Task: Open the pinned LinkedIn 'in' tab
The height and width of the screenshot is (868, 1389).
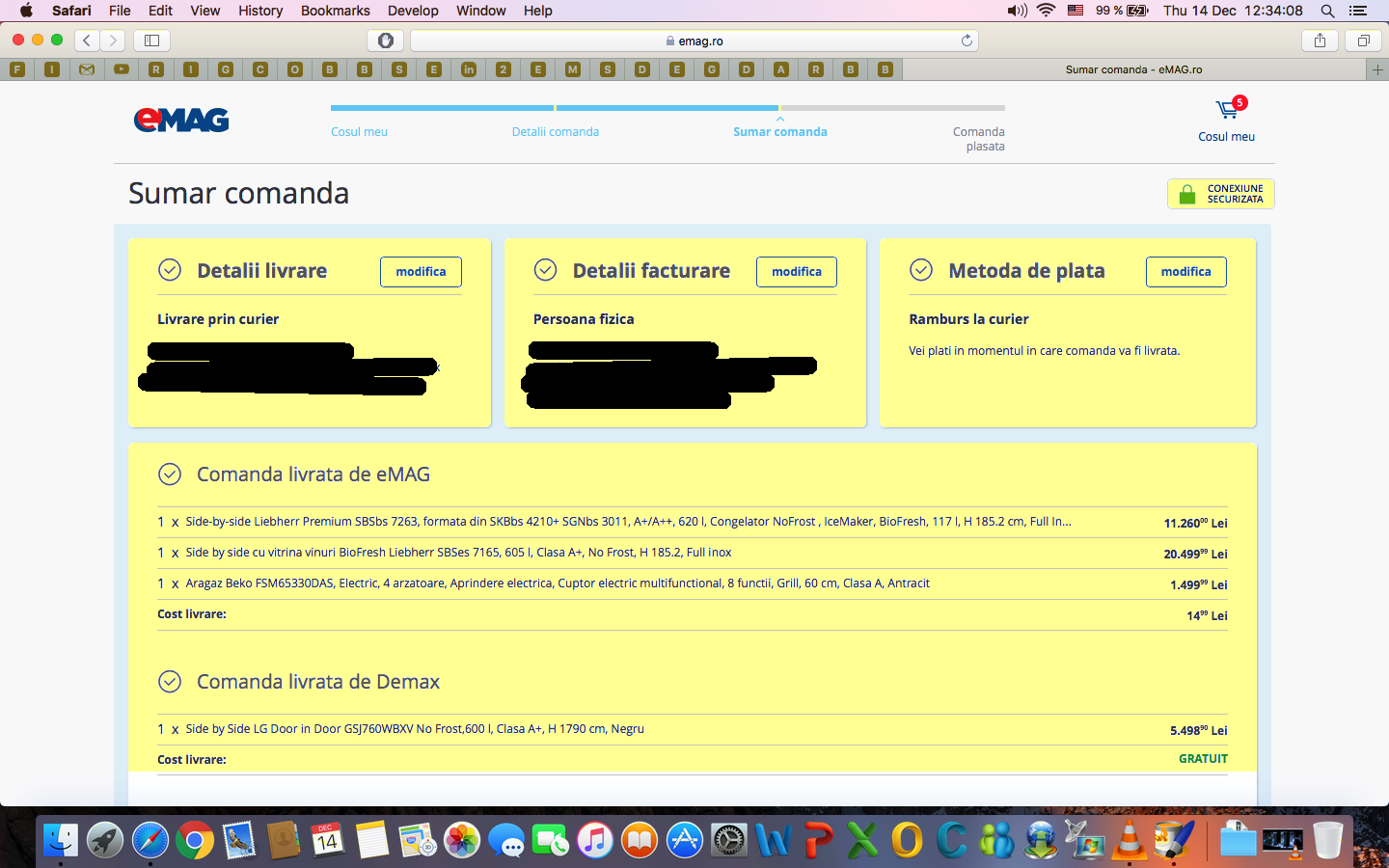Action: [469, 69]
